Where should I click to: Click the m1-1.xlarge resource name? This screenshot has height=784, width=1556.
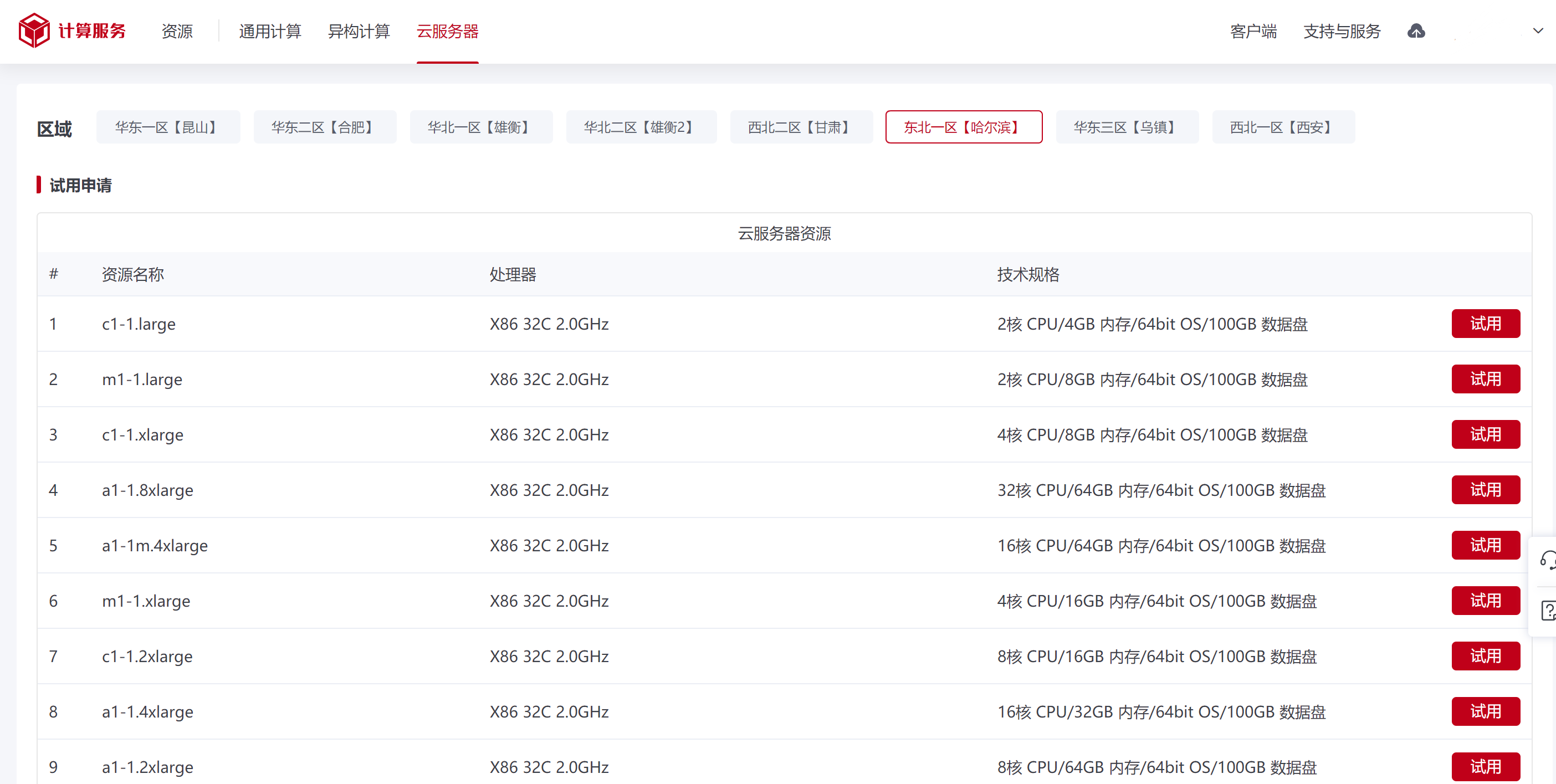146,602
